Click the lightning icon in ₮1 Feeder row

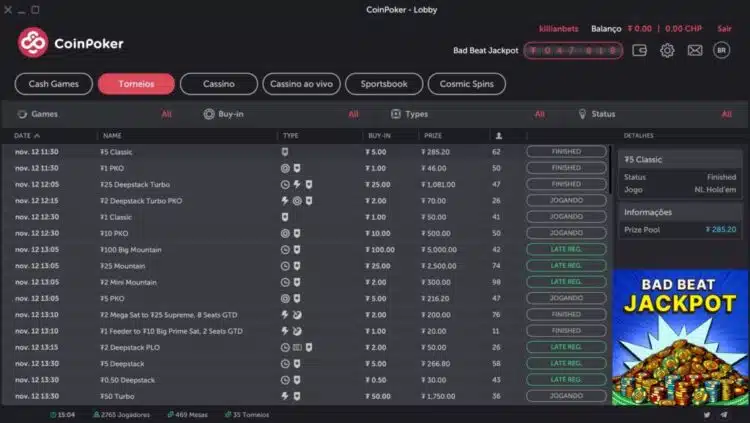(x=285, y=331)
